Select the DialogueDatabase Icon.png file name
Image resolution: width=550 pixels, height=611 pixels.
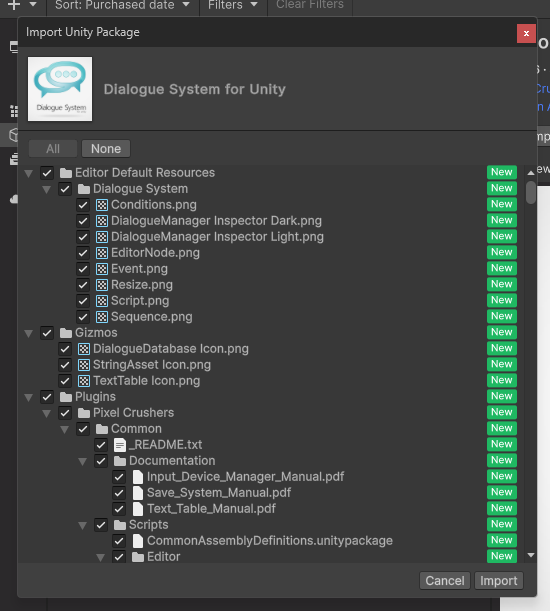pyautogui.click(x=171, y=349)
